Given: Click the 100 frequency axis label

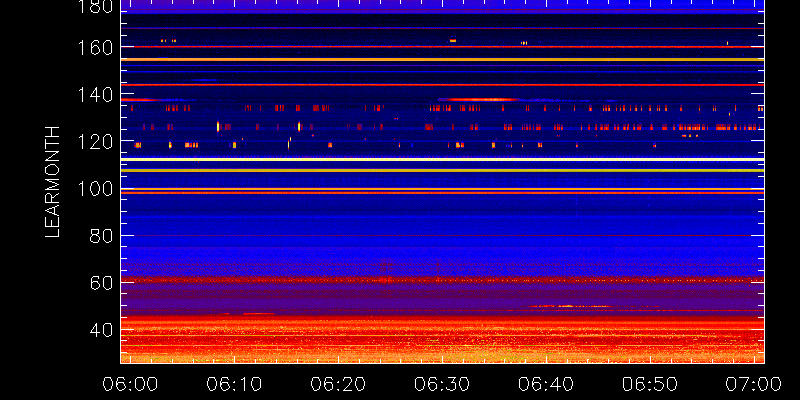Looking at the screenshot, I should (95, 189).
